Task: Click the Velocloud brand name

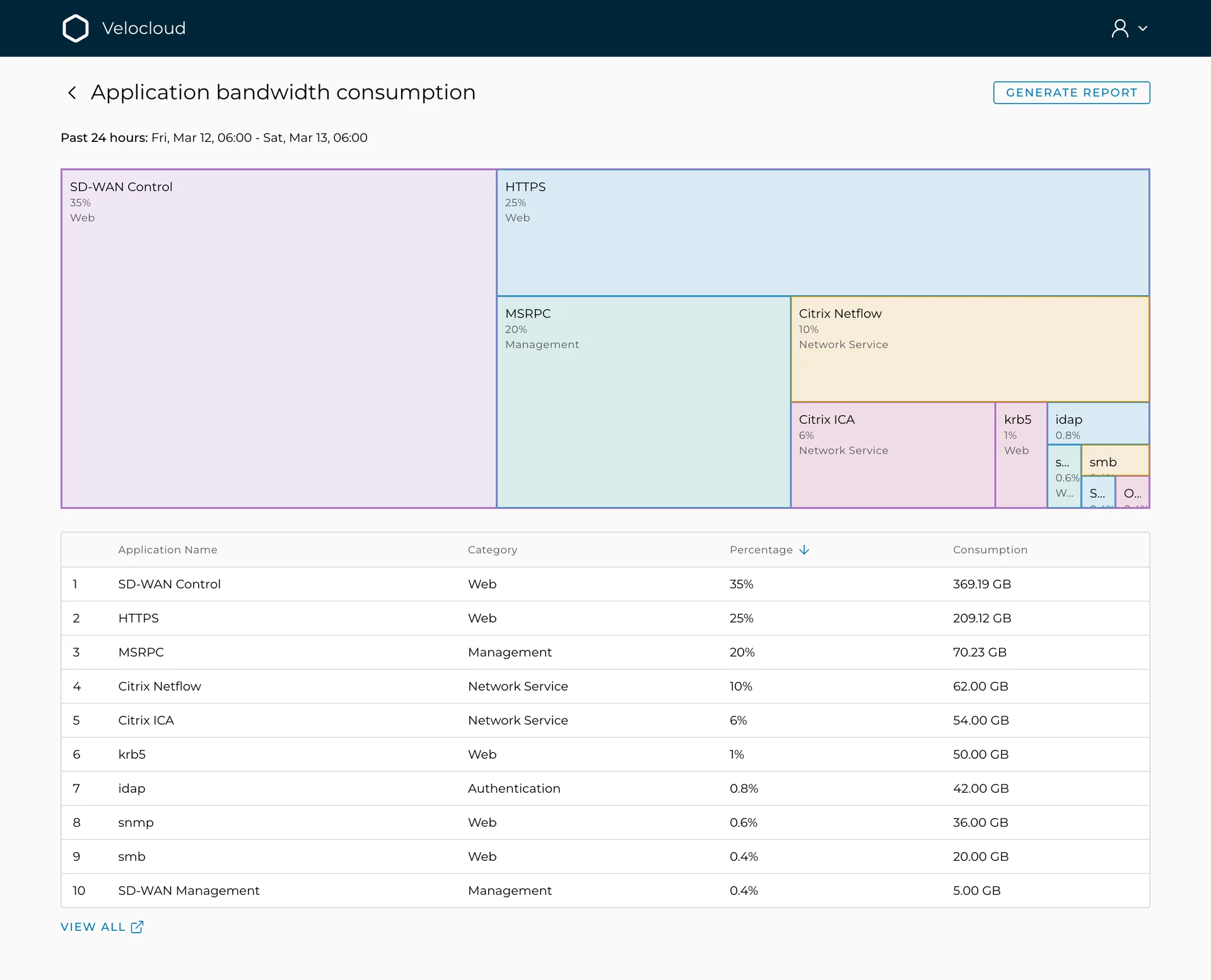Action: (144, 28)
